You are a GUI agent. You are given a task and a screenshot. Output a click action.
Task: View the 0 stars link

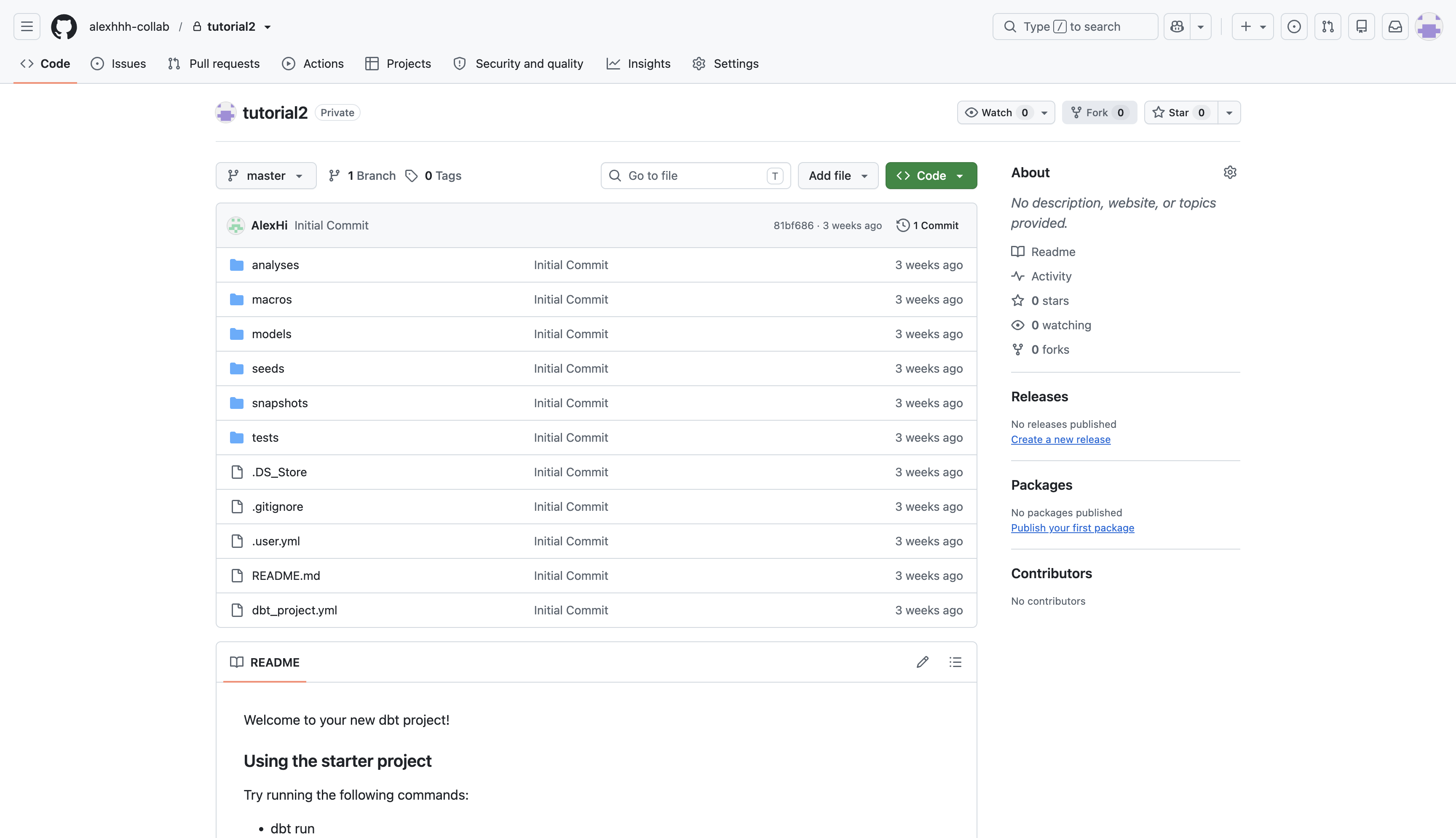coord(1040,301)
